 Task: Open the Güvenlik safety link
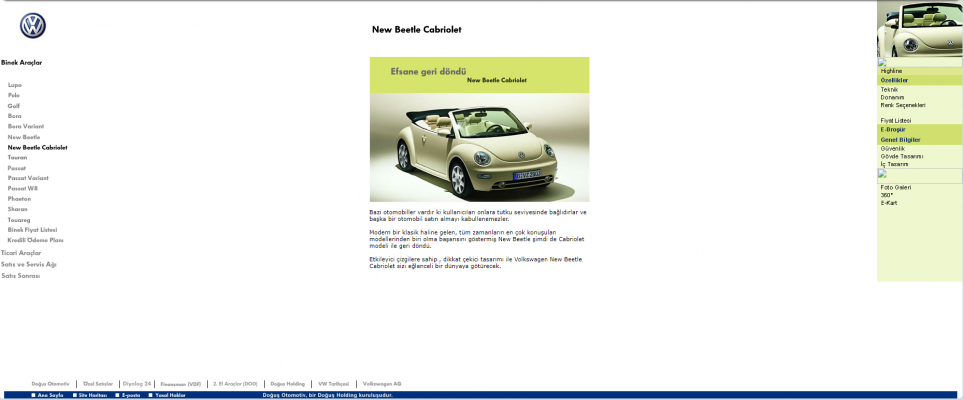[893, 149]
